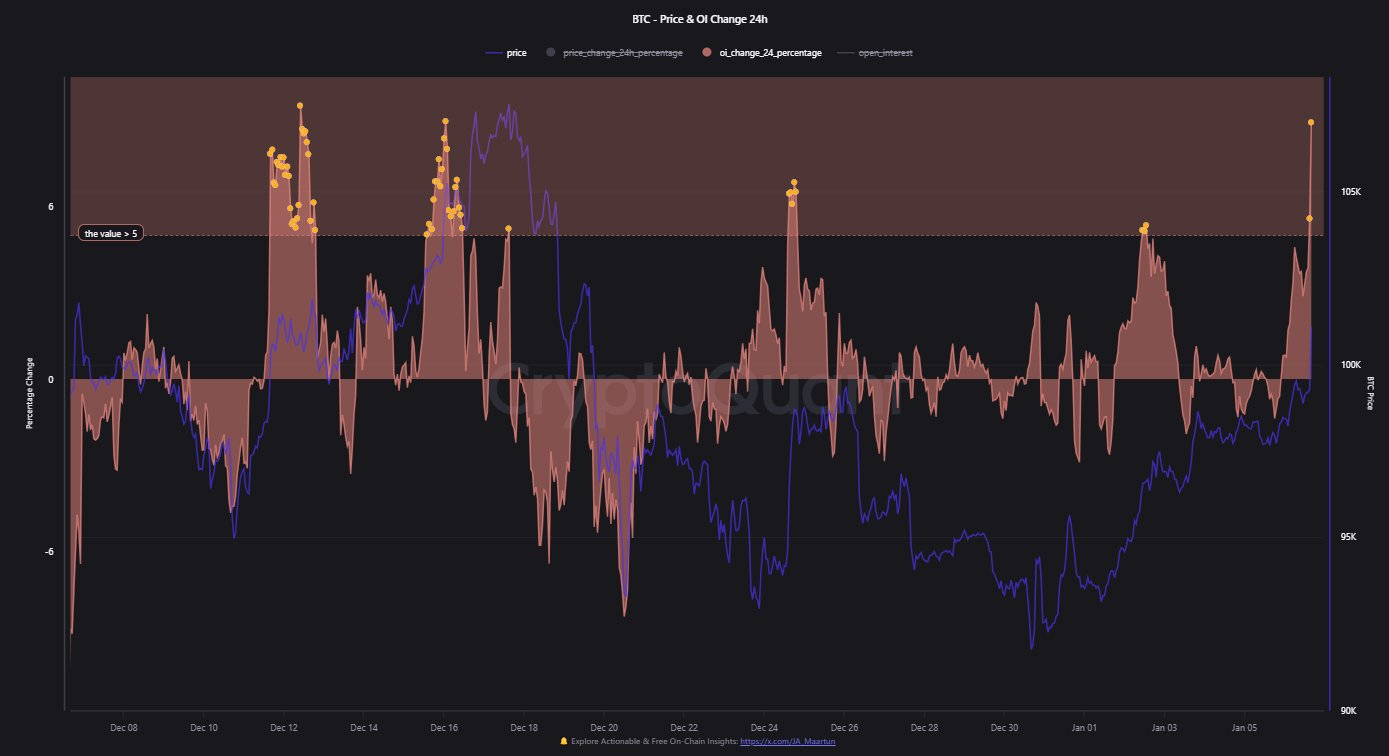Click the Jan 01 date label on x-axis

(x=1084, y=727)
